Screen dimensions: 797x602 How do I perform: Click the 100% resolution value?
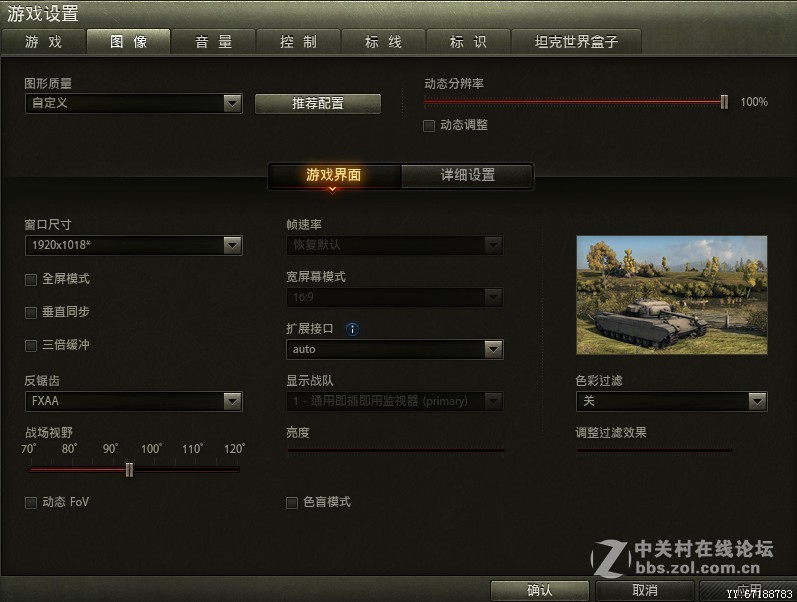(754, 102)
